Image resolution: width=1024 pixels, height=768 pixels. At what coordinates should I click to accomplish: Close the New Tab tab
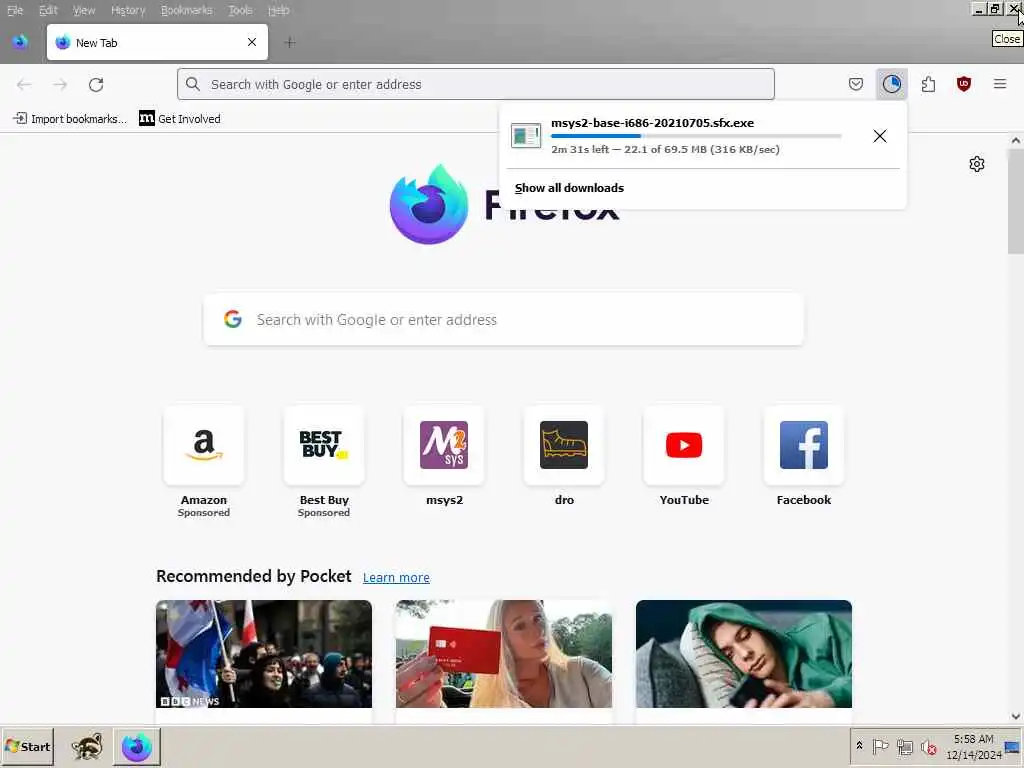[252, 42]
